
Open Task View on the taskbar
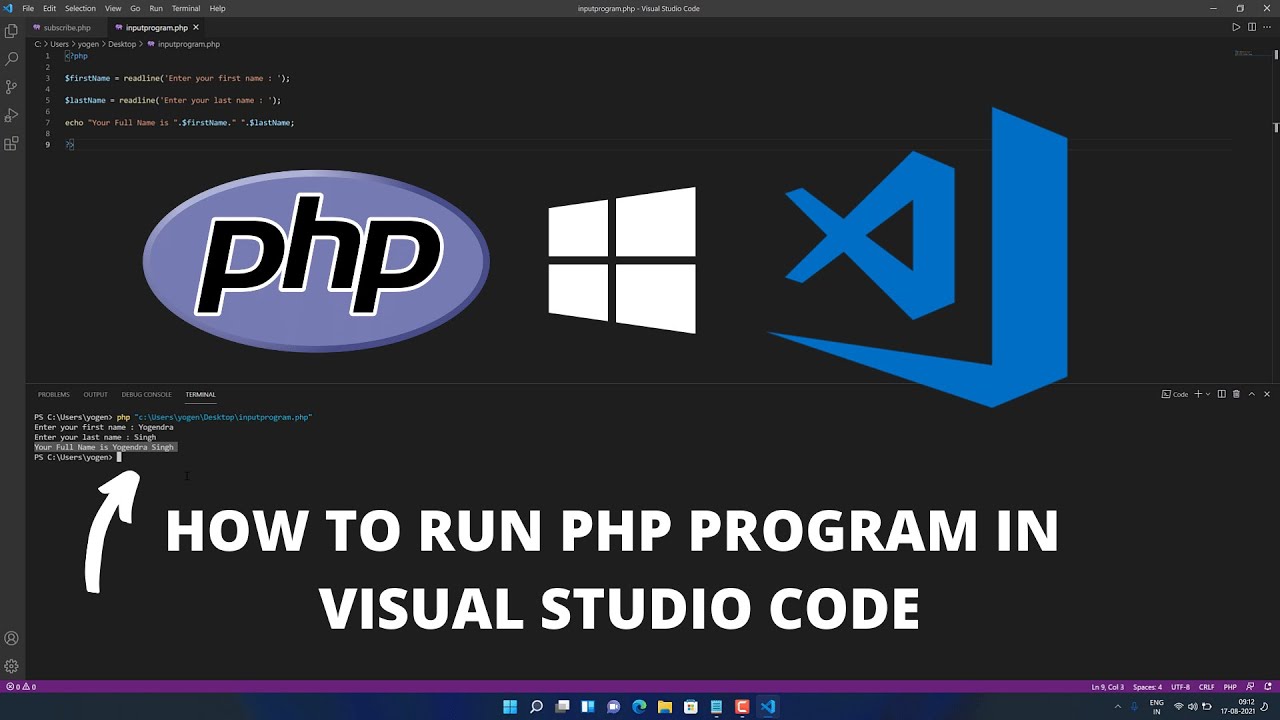(562, 707)
